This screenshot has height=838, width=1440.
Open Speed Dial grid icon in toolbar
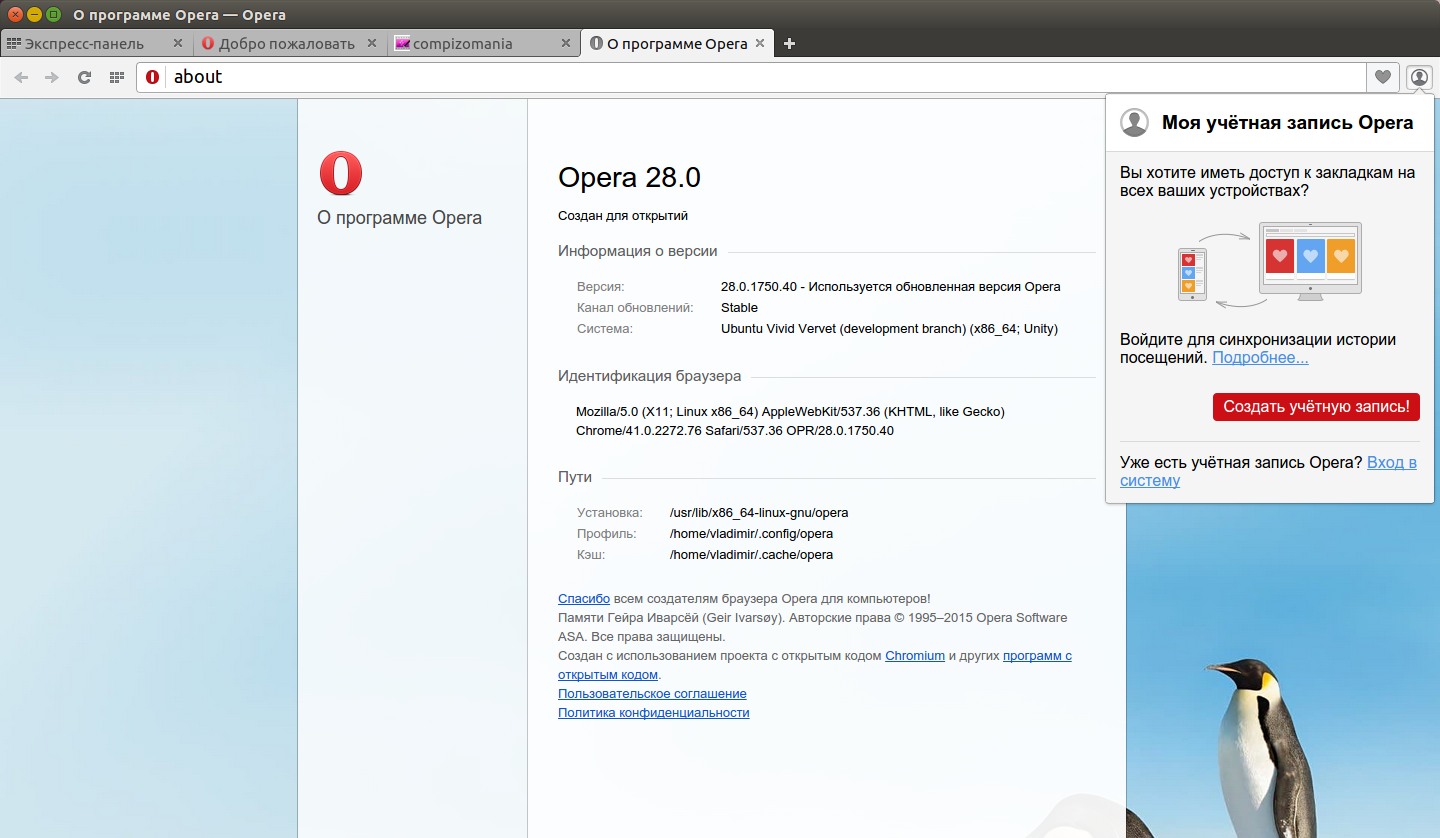pos(116,77)
